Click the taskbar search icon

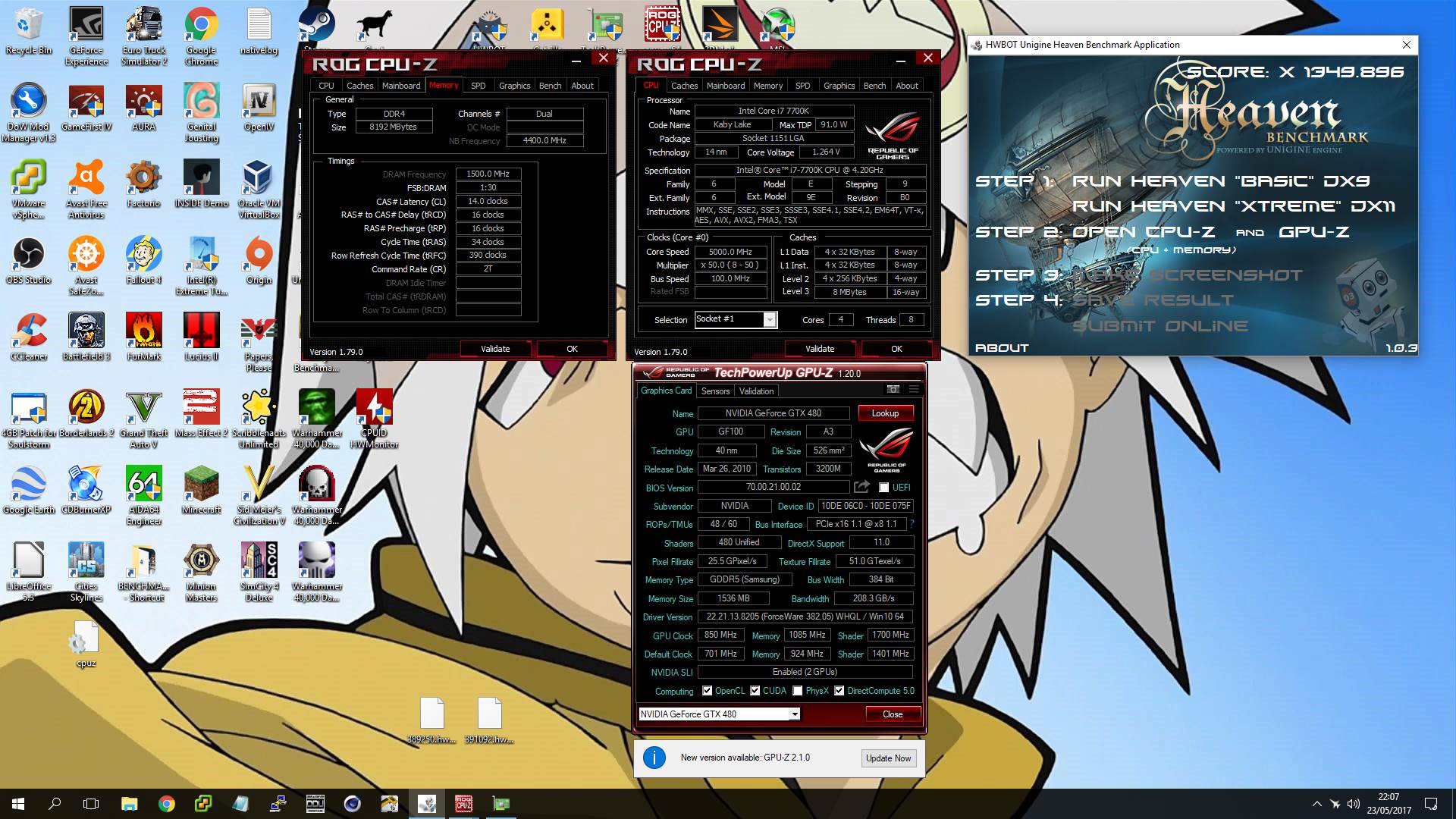[55, 804]
